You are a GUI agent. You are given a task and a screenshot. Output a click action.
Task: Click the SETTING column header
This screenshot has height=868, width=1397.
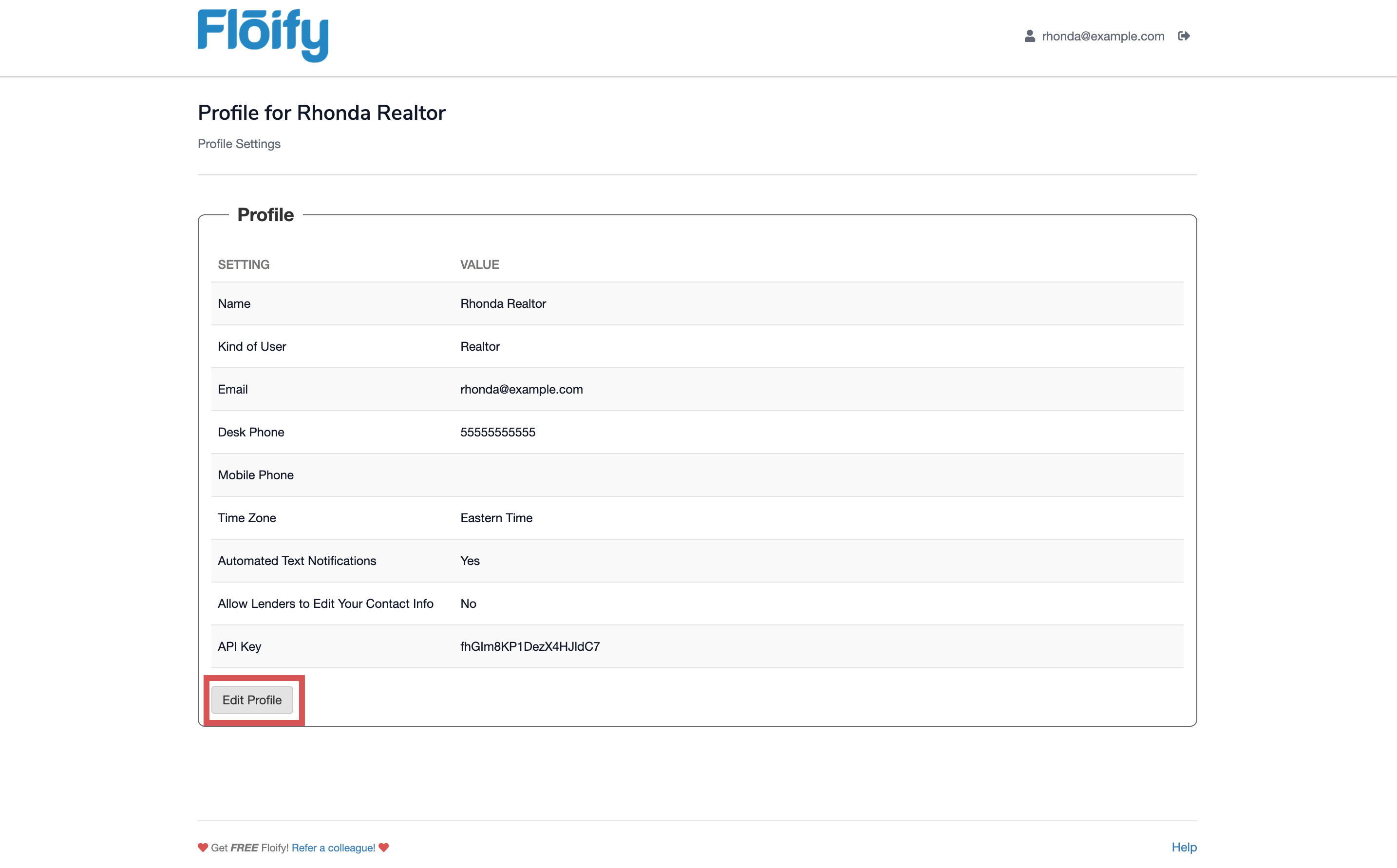tap(244, 264)
